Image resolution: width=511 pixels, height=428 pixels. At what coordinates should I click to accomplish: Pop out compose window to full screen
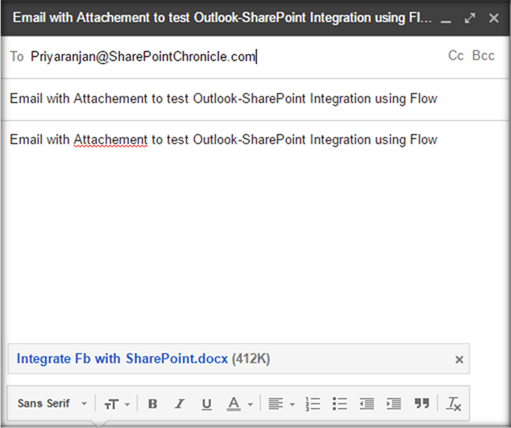tap(470, 18)
